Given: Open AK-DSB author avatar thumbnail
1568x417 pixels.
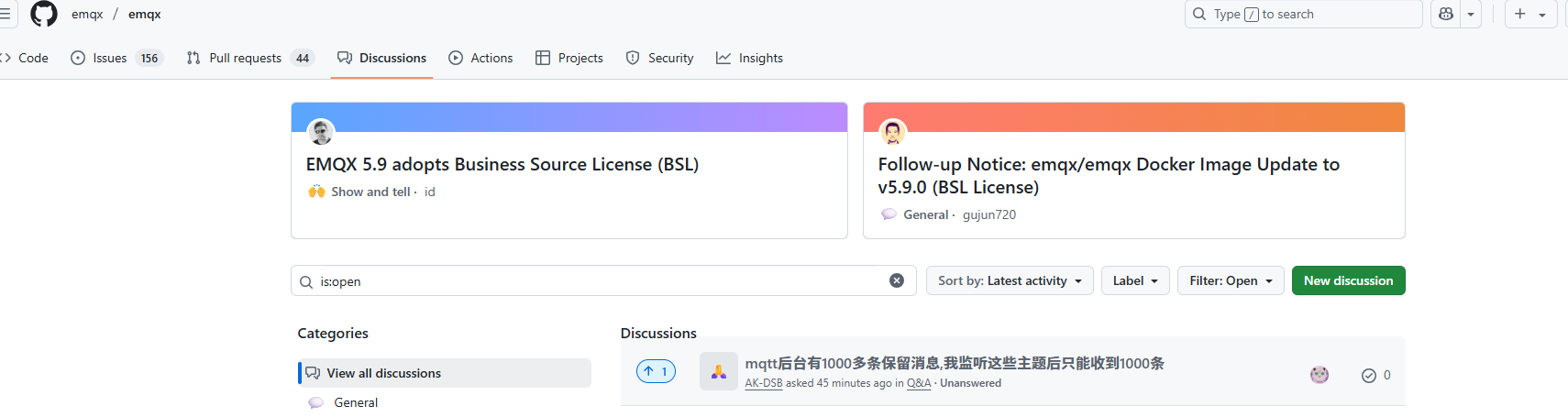Looking at the screenshot, I should click(x=719, y=372).
